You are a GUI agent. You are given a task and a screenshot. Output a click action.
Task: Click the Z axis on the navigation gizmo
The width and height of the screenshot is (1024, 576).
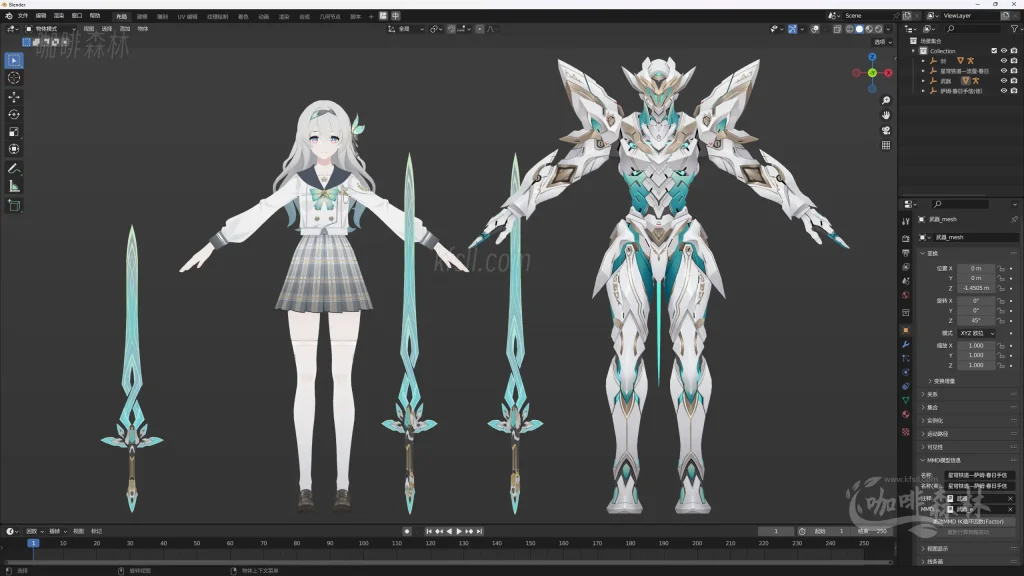click(872, 57)
